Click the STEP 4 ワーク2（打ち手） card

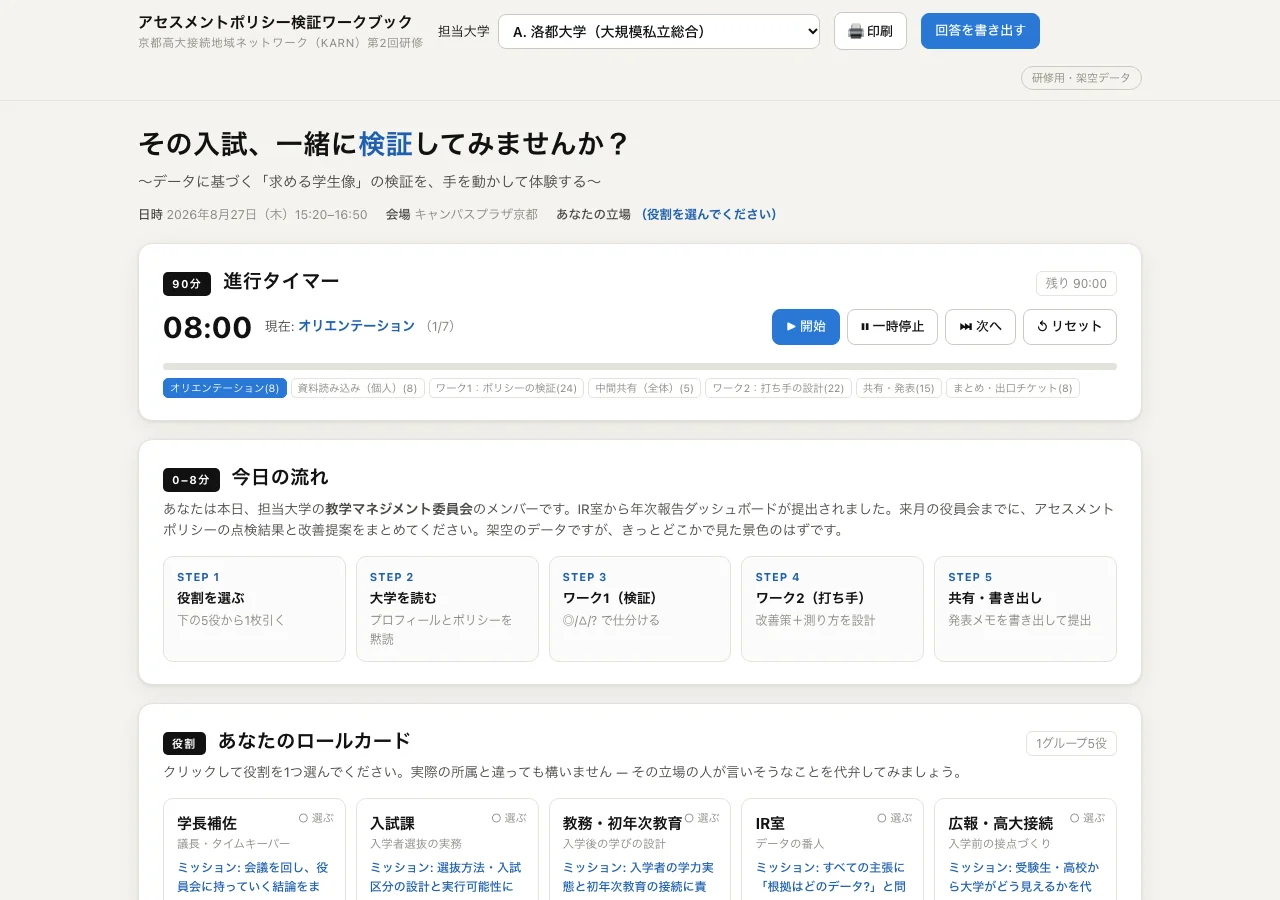click(832, 609)
